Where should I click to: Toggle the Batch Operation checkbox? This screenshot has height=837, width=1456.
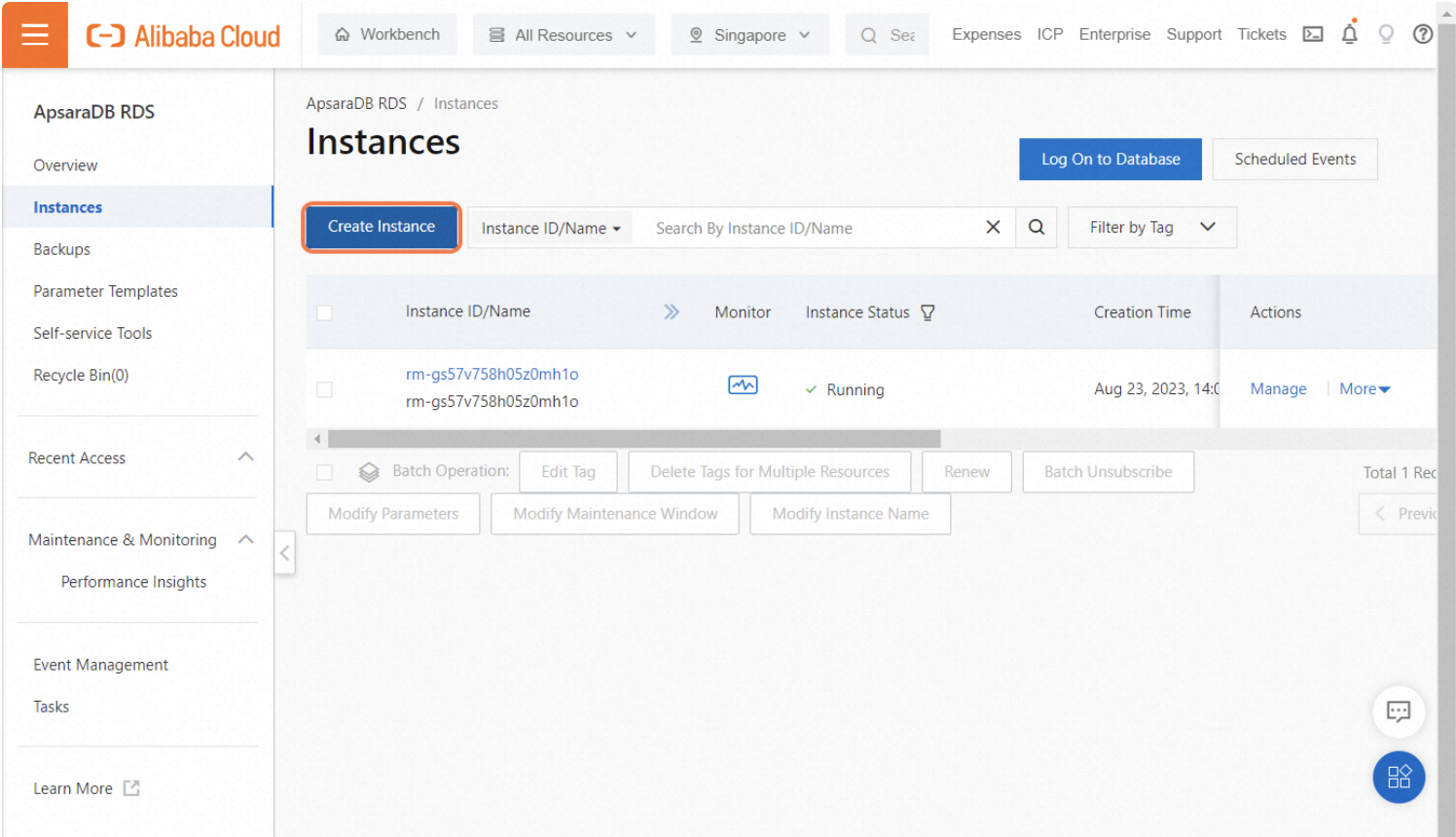[324, 472]
